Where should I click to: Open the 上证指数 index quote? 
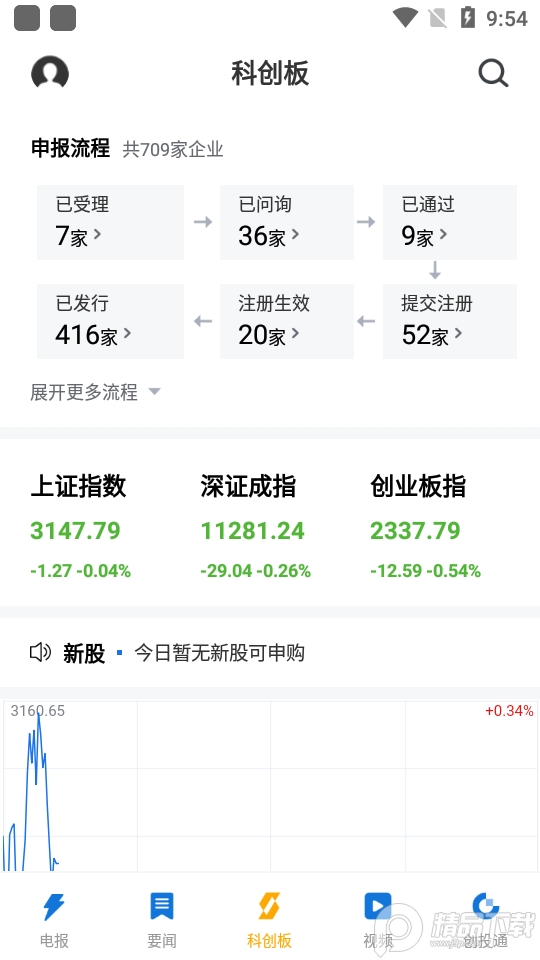click(x=80, y=528)
